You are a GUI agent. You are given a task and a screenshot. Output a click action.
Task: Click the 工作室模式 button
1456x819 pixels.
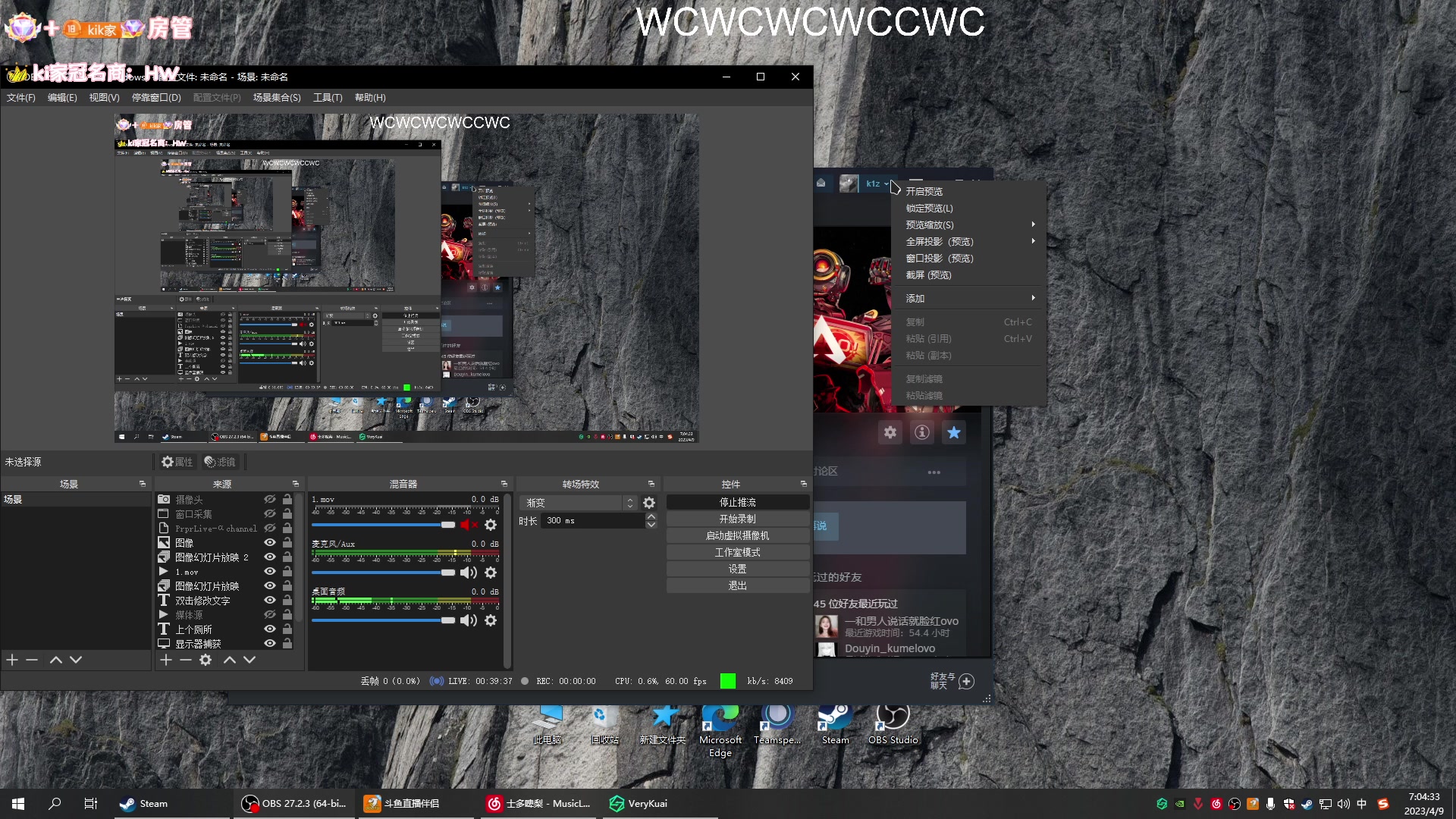pos(738,553)
